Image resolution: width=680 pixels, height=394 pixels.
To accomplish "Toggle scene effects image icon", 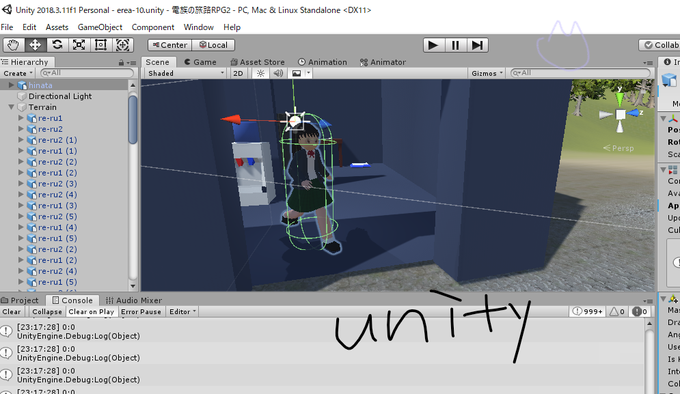I will 297,73.
